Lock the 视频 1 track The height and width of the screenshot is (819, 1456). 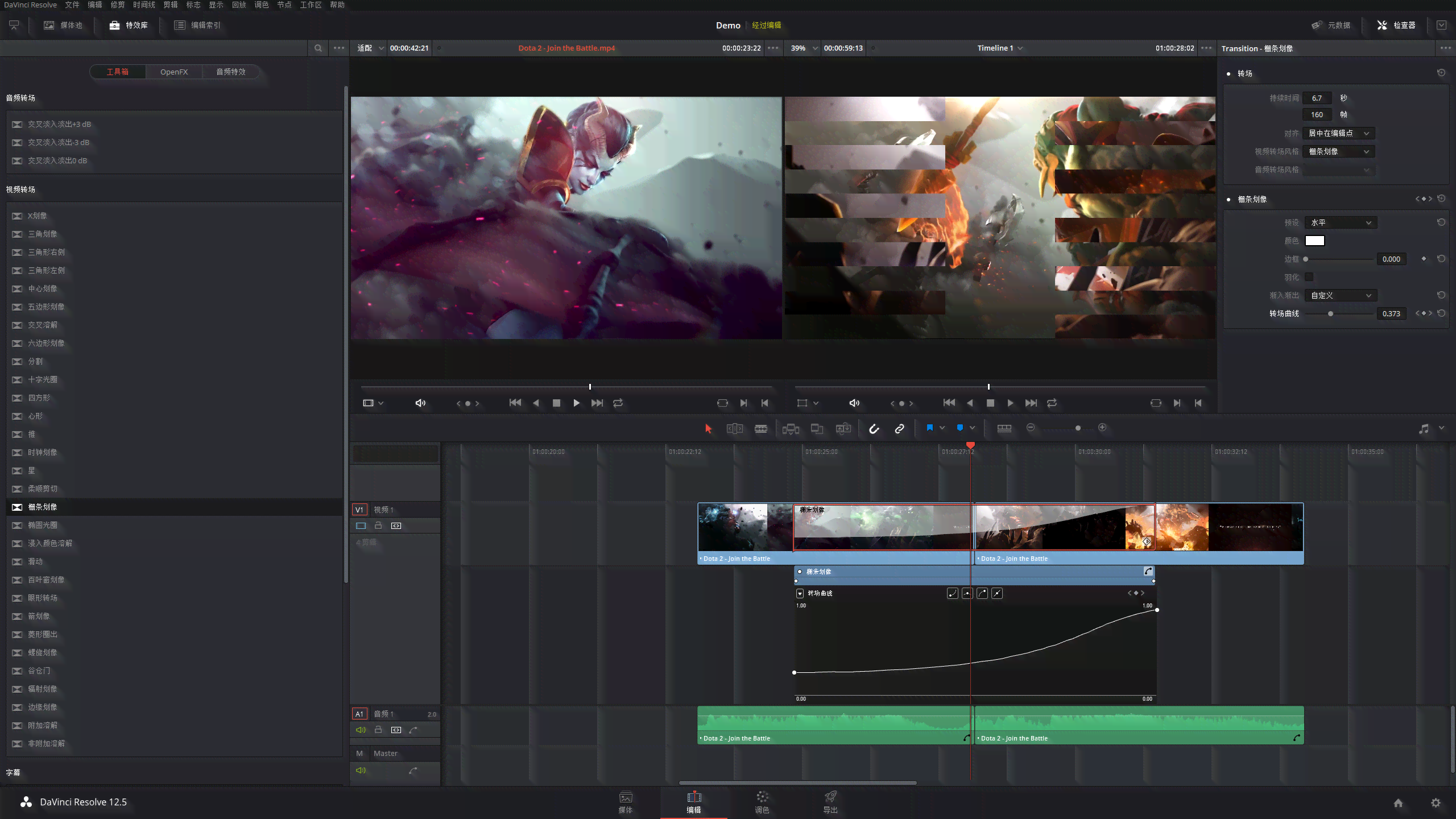pos(378,526)
